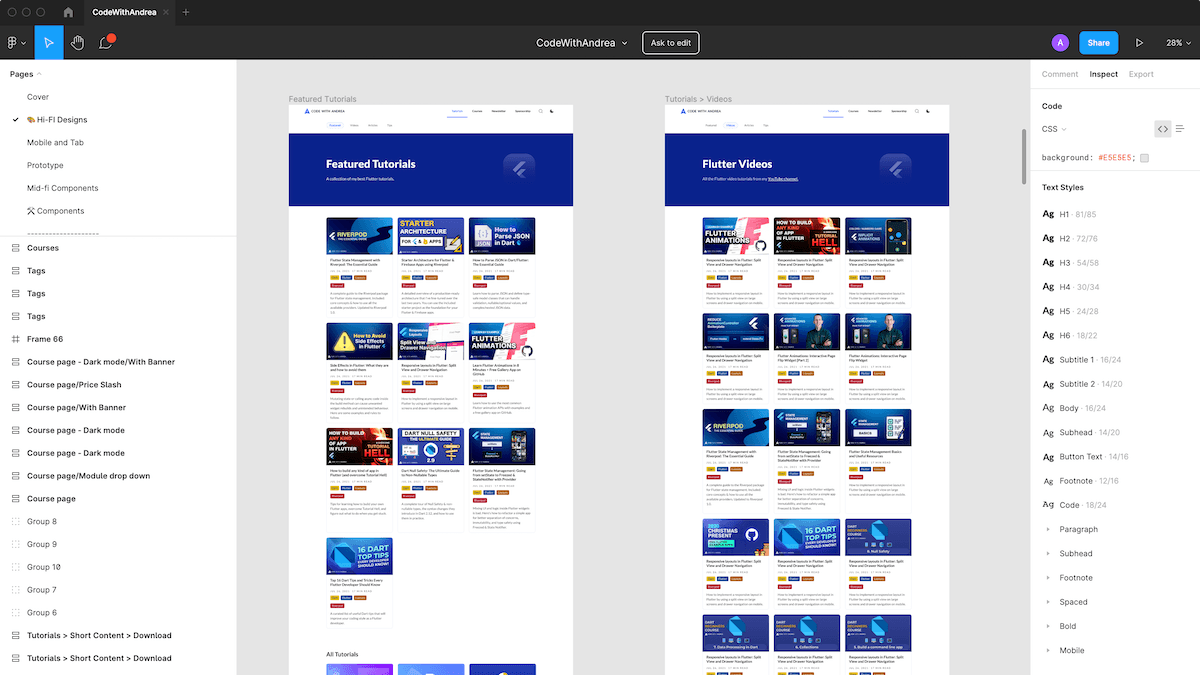
Task: Click the blue Share button
Action: 1099,43
